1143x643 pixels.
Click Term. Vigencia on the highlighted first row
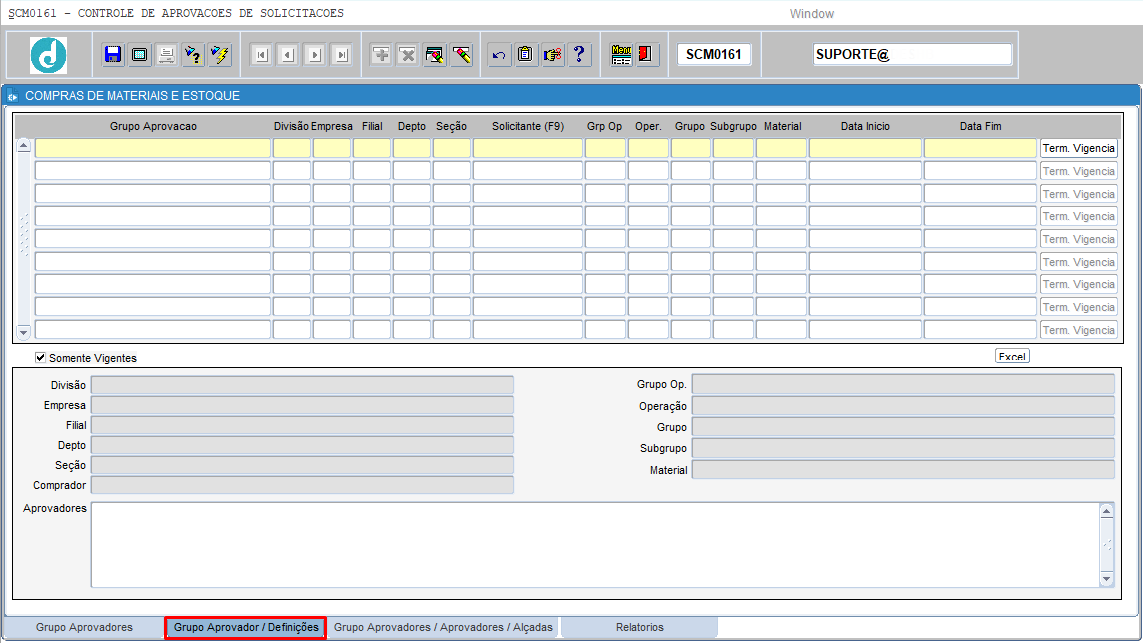[x=1079, y=149]
